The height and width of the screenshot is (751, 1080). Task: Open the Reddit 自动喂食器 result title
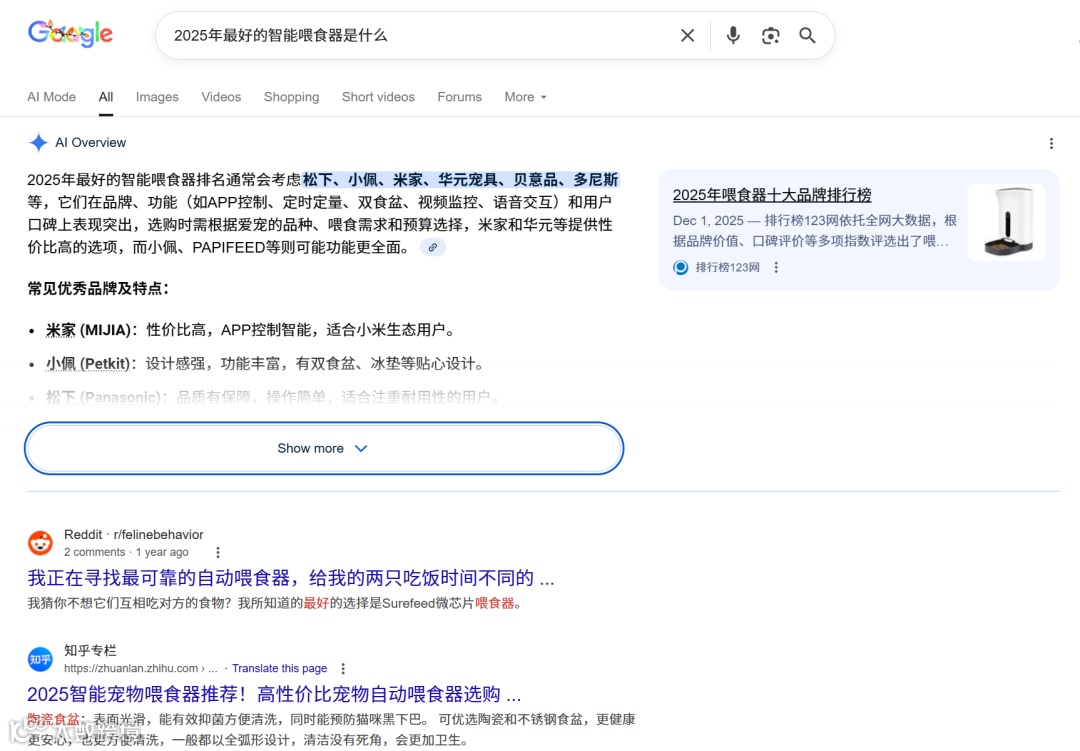point(291,578)
